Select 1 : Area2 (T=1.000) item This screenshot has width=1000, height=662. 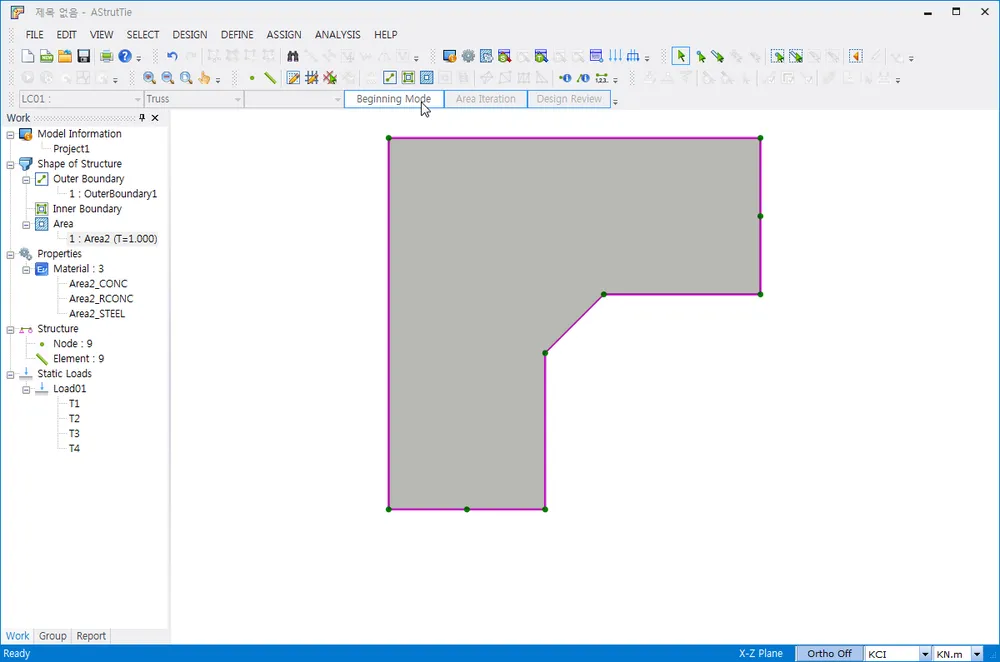[113, 239]
